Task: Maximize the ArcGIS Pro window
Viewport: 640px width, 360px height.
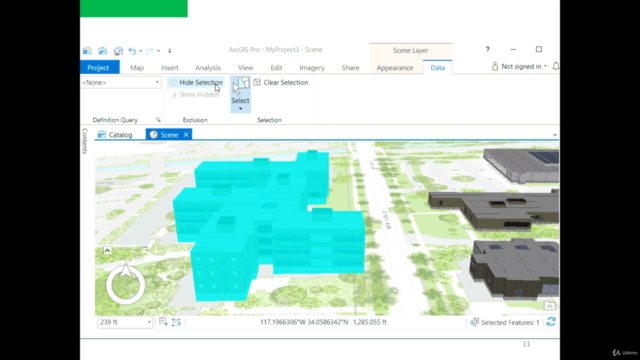Action: pyautogui.click(x=539, y=49)
